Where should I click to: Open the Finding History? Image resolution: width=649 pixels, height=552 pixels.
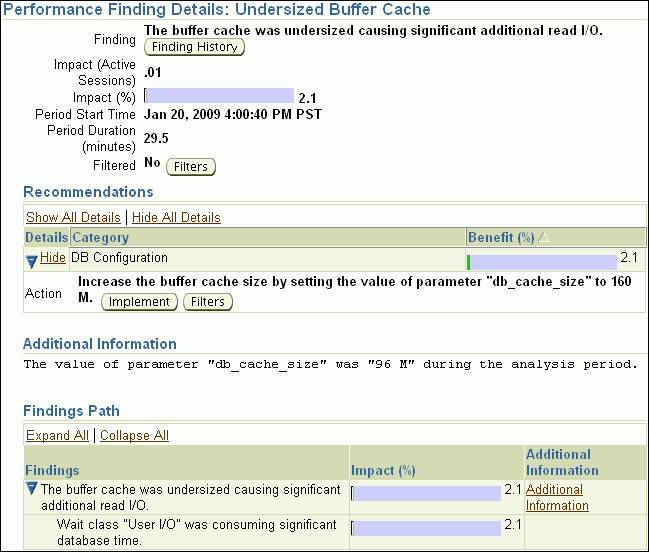click(194, 47)
